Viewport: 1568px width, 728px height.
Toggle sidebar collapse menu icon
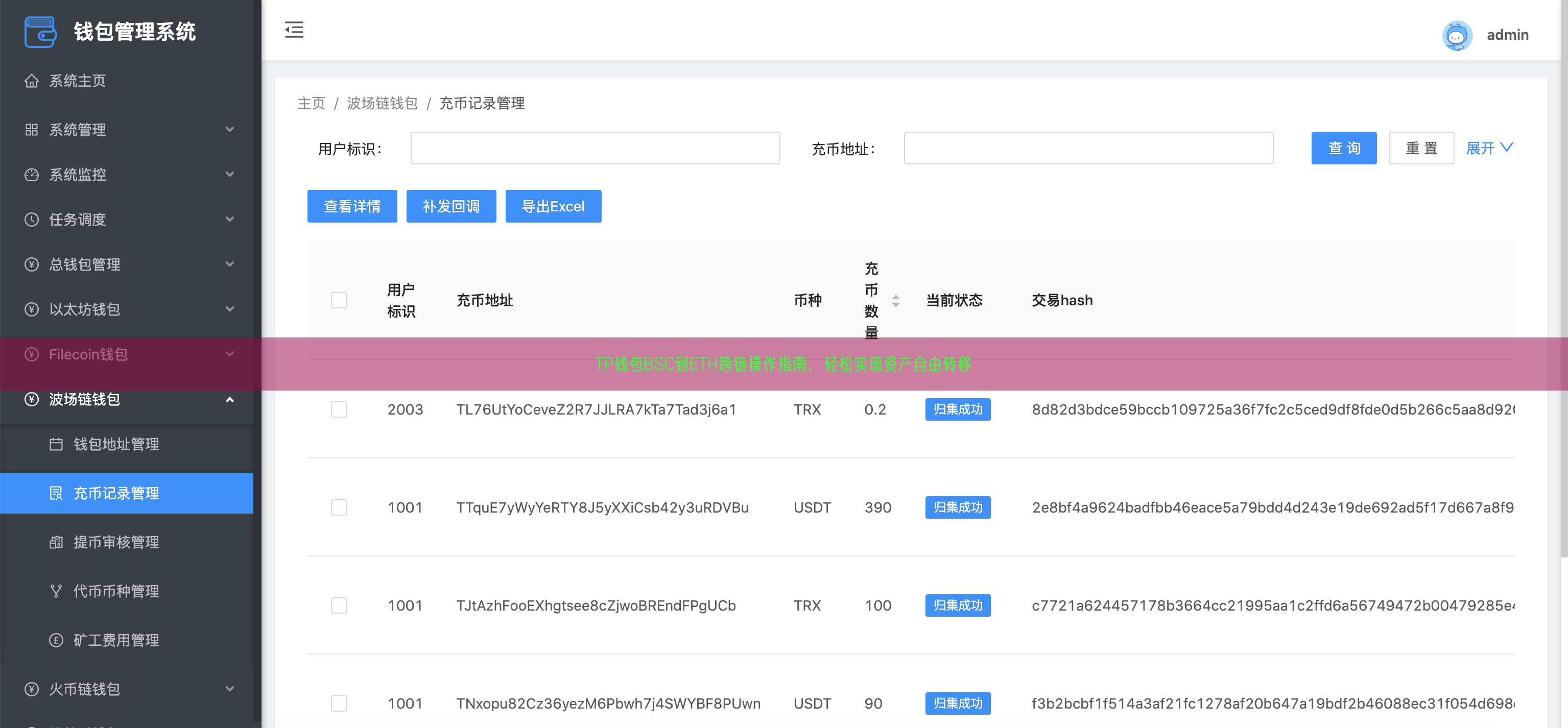(294, 30)
